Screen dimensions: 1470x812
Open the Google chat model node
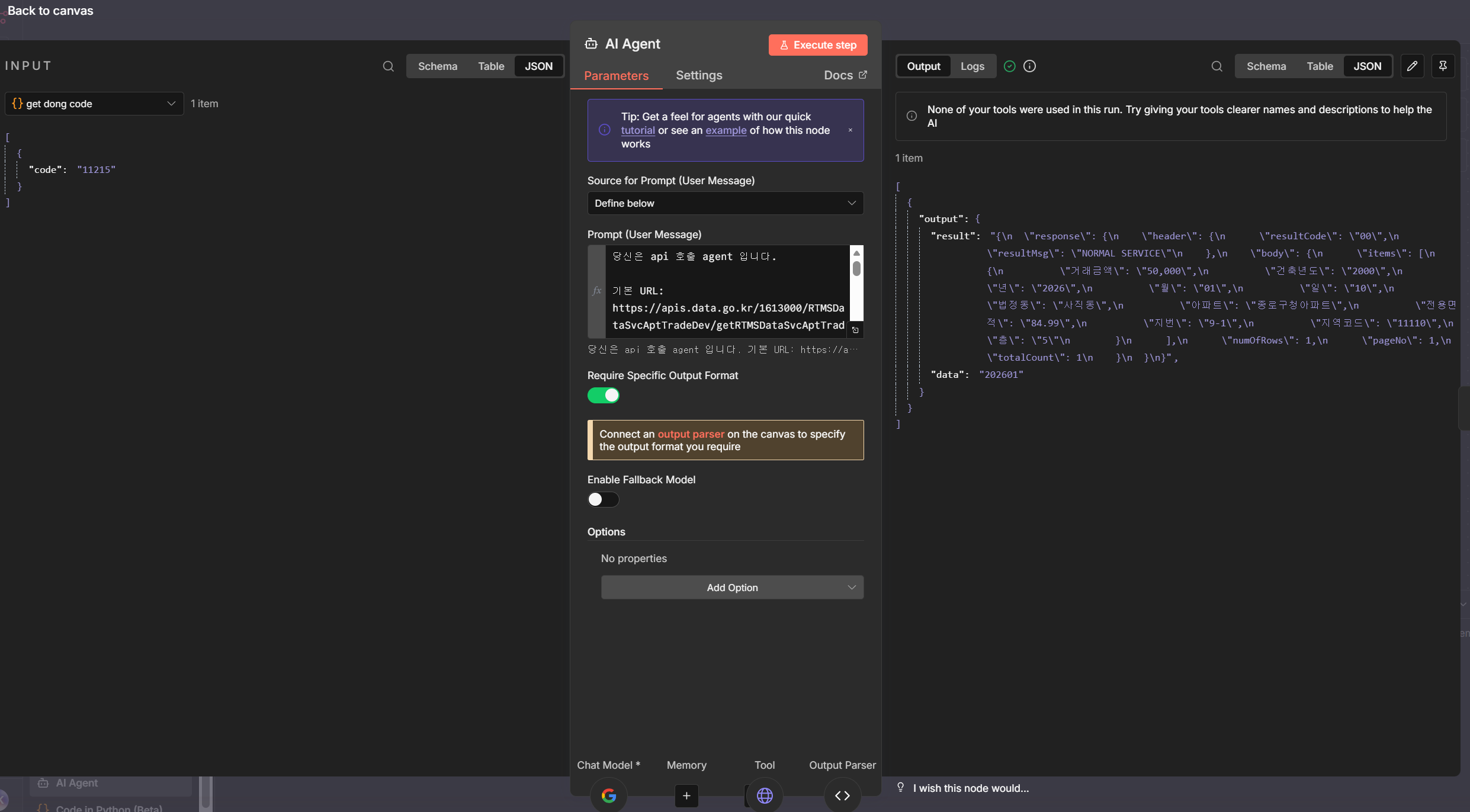[608, 795]
